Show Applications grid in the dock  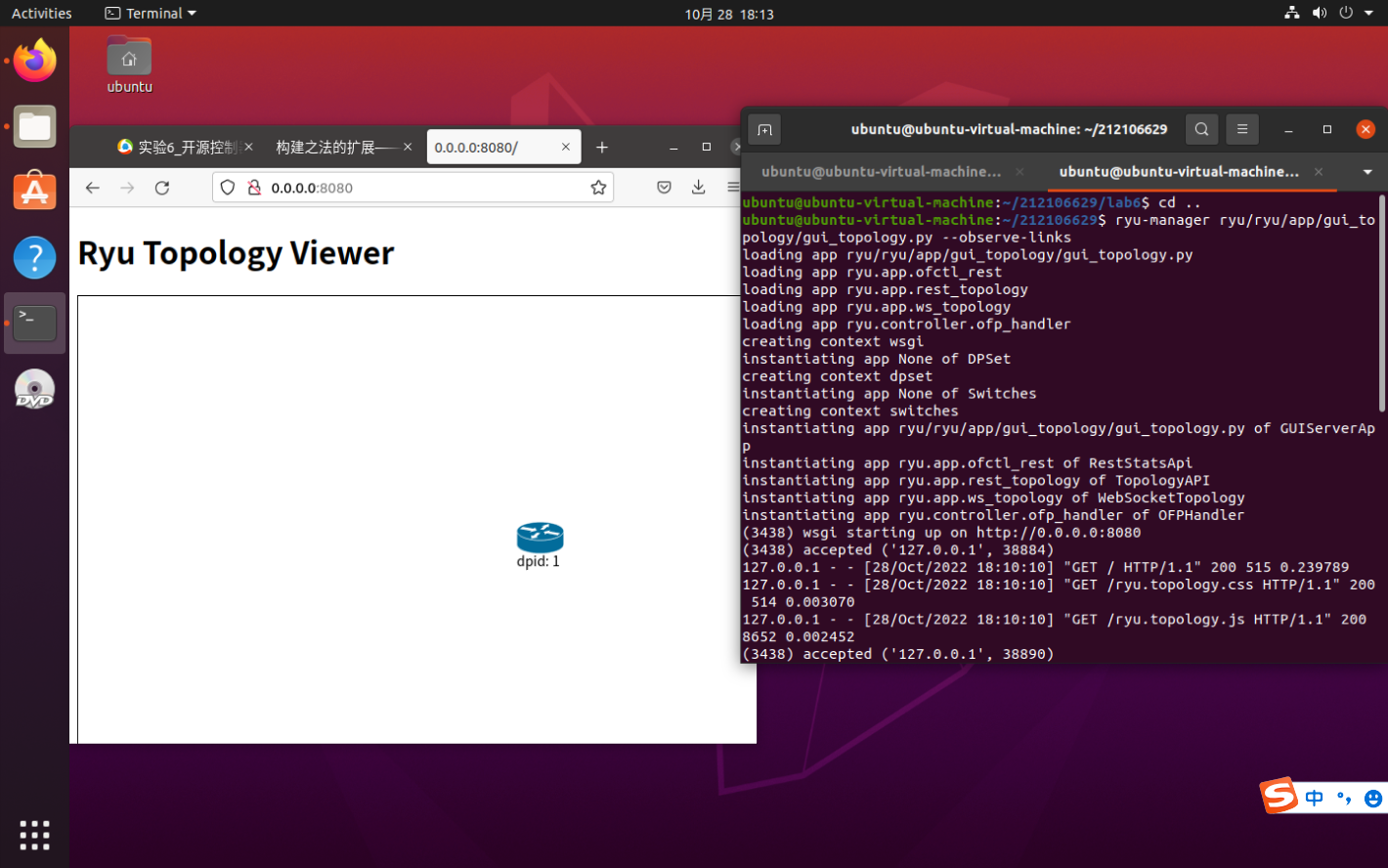35,835
